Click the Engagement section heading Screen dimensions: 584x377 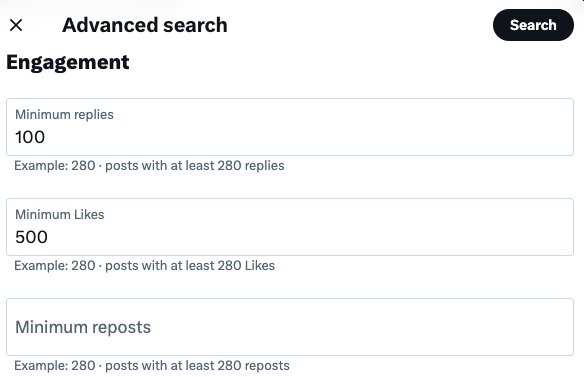tap(68, 62)
